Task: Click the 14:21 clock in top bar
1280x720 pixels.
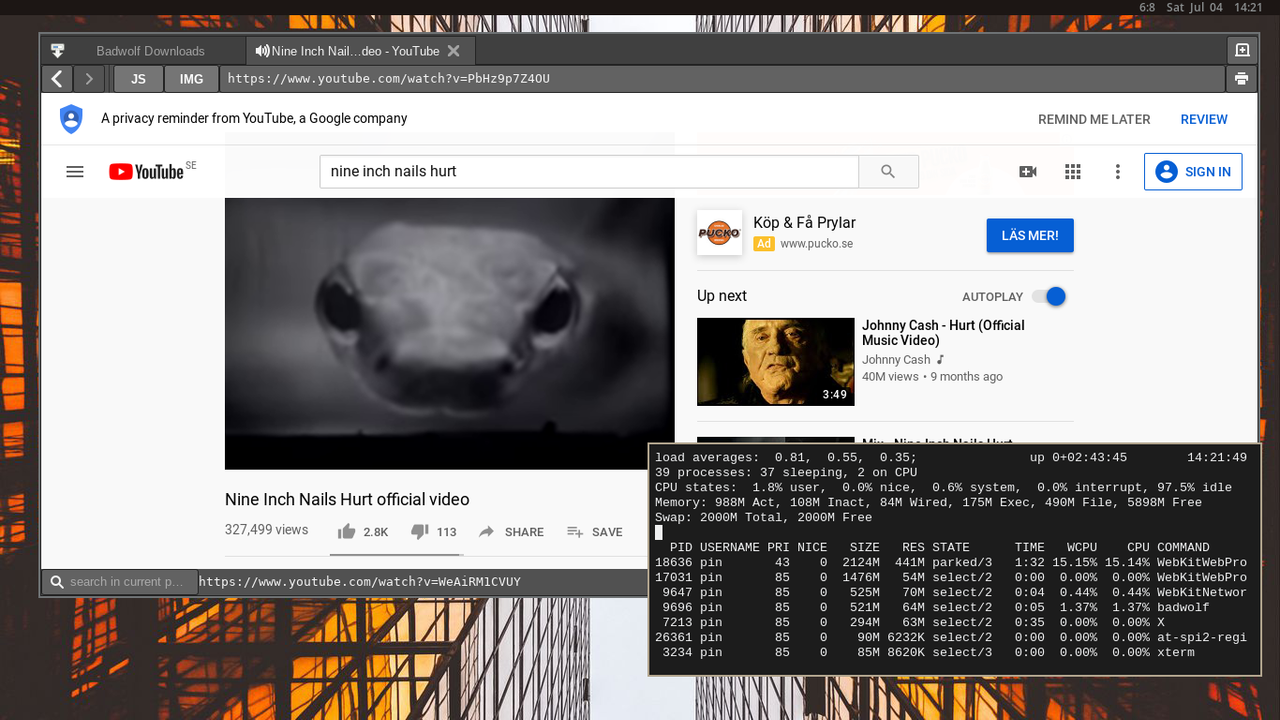Action: click(1248, 7)
